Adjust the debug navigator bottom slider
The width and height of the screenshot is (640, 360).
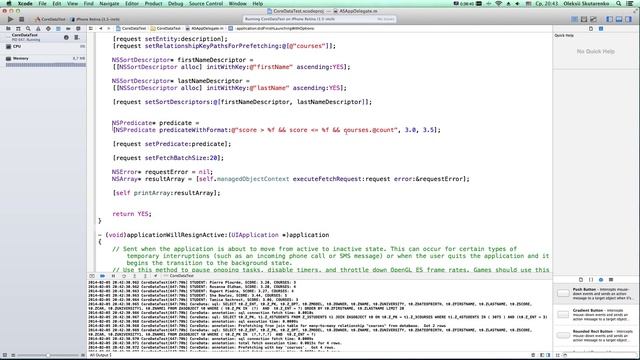pyautogui.click(x=48, y=355)
